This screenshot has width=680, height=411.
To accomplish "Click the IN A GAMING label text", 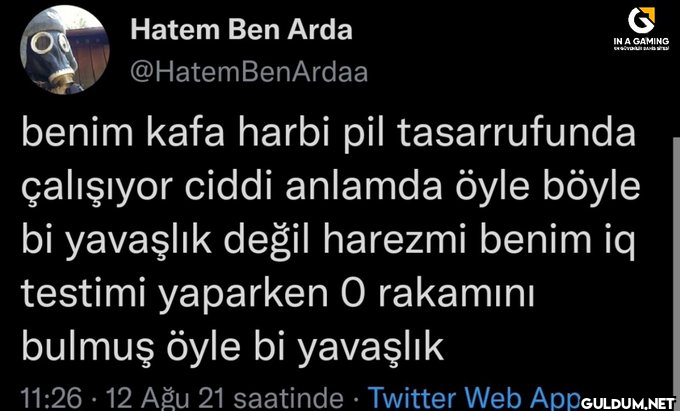I will tap(641, 41).
